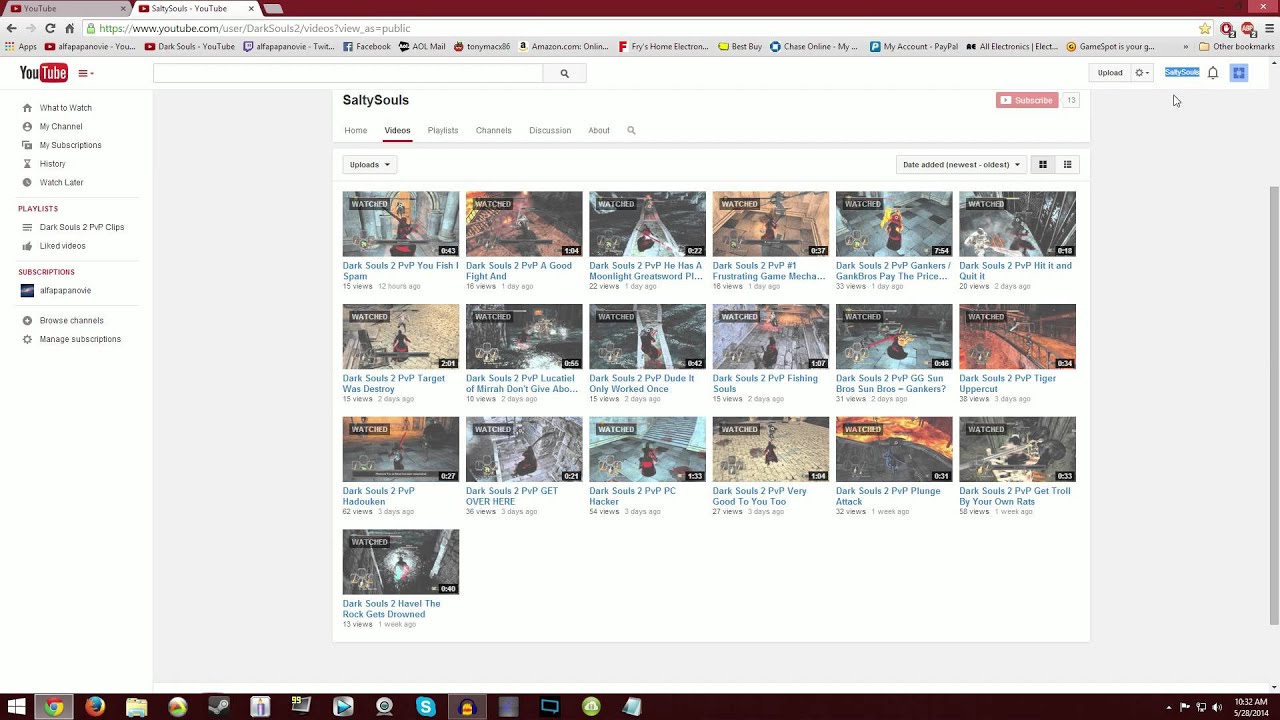The height and width of the screenshot is (720, 1280).
Task: Click the SaltySouls account name button
Action: [x=1182, y=73]
